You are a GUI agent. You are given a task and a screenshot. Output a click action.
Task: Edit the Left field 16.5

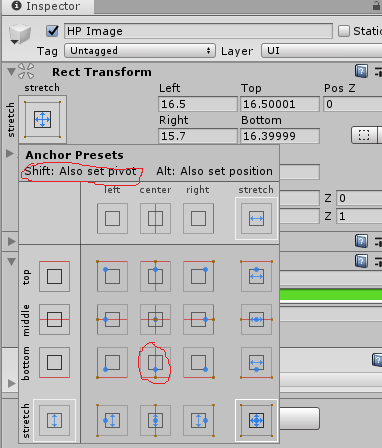(x=198, y=104)
